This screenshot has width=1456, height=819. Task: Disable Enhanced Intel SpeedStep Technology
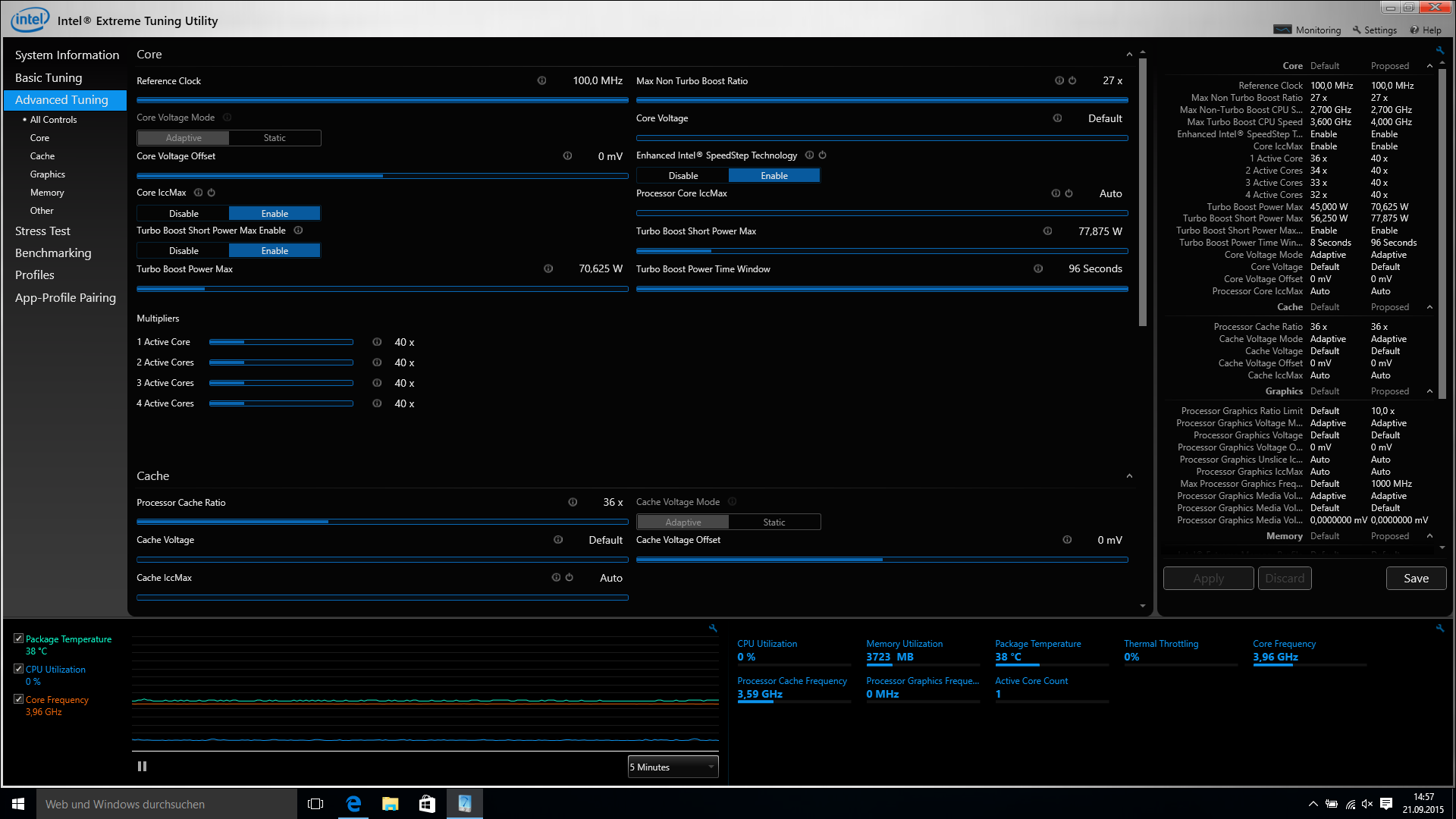click(x=682, y=175)
